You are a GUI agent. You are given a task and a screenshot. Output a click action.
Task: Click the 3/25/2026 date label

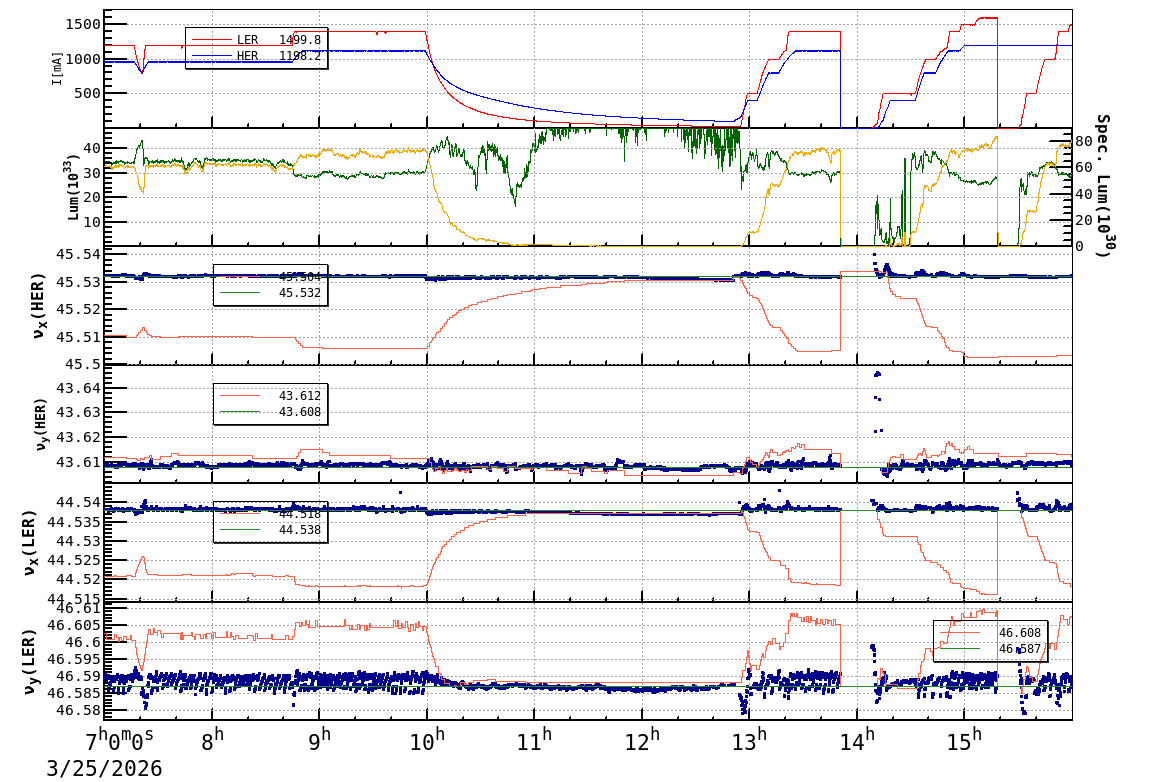coord(105,769)
